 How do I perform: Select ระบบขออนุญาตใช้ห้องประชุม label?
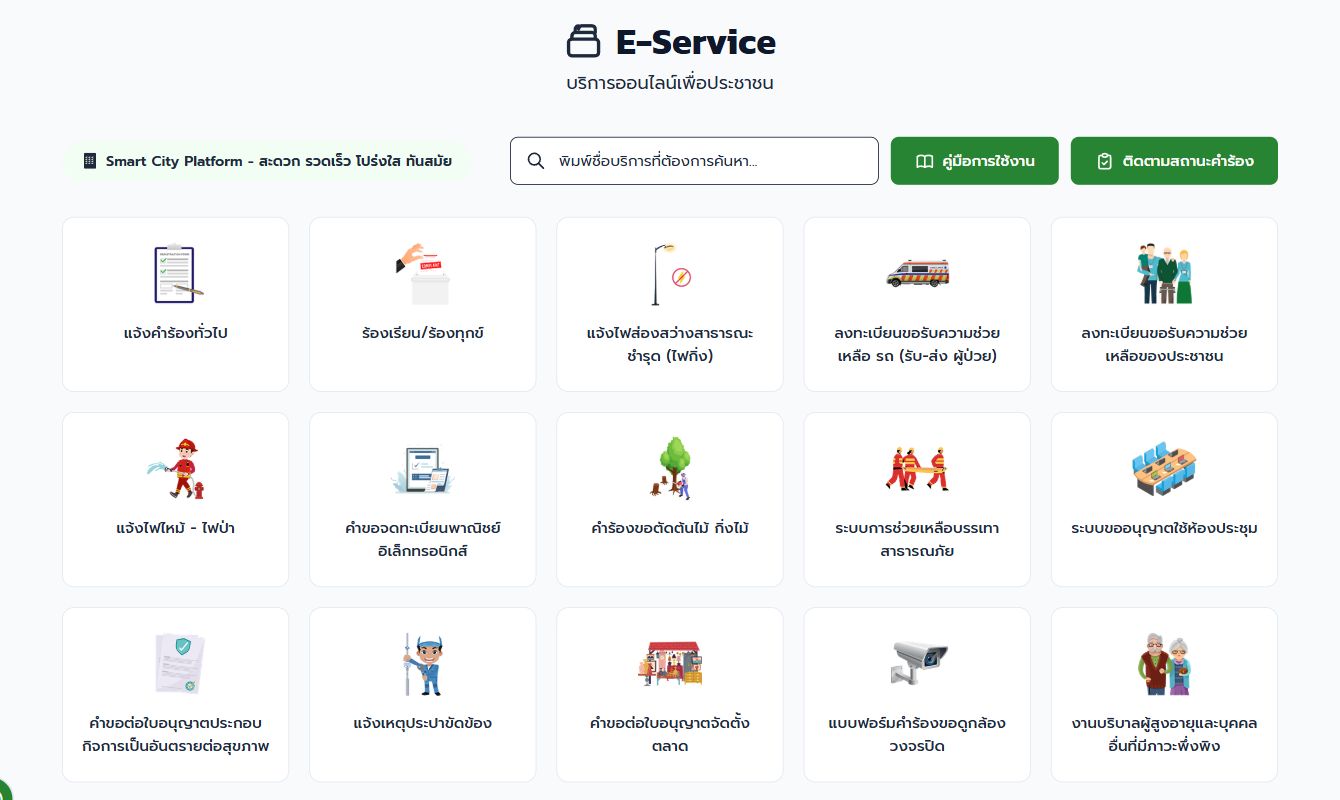coord(1164,528)
